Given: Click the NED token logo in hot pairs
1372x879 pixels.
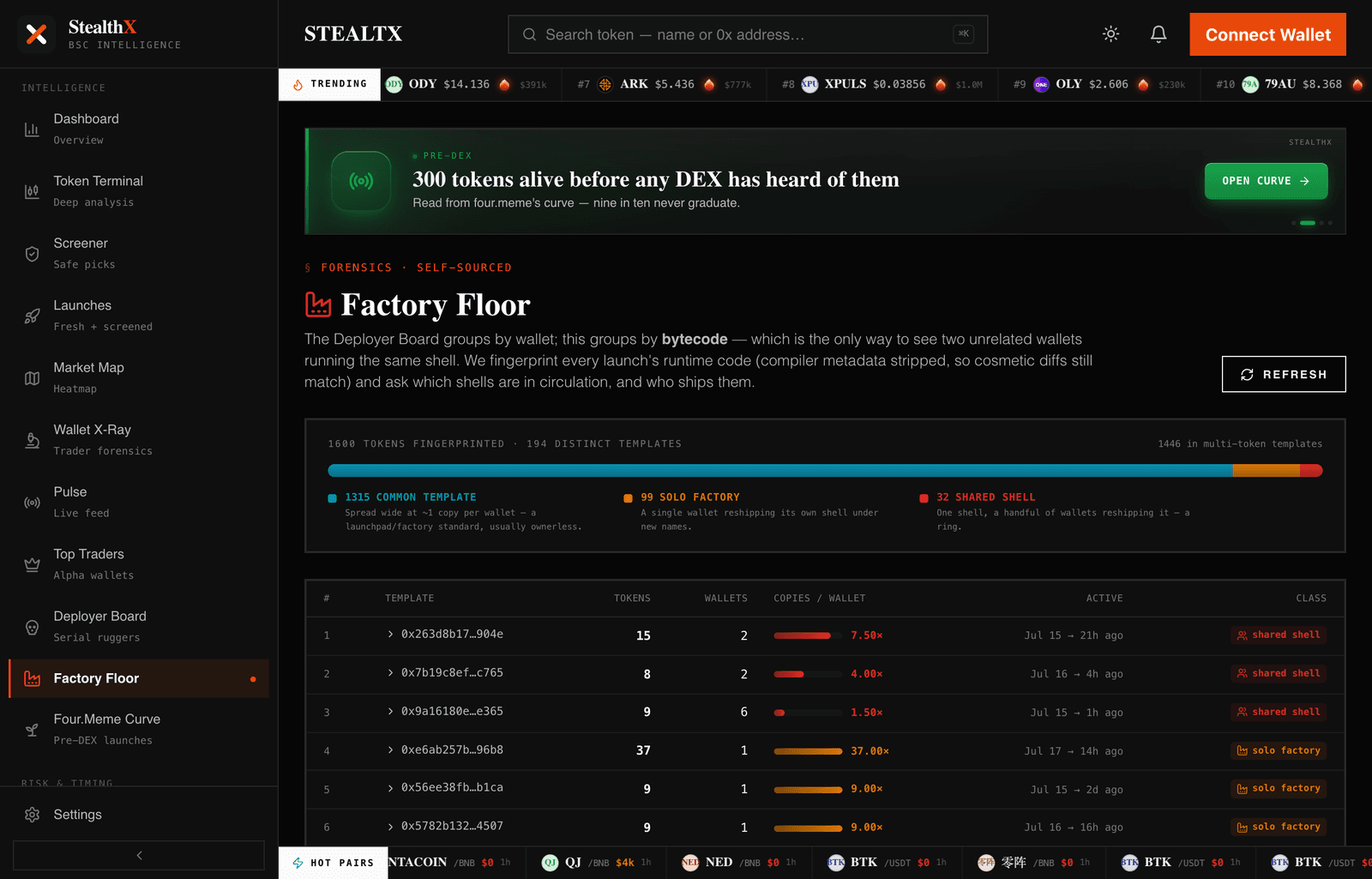Looking at the screenshot, I should pyautogui.click(x=690, y=863).
